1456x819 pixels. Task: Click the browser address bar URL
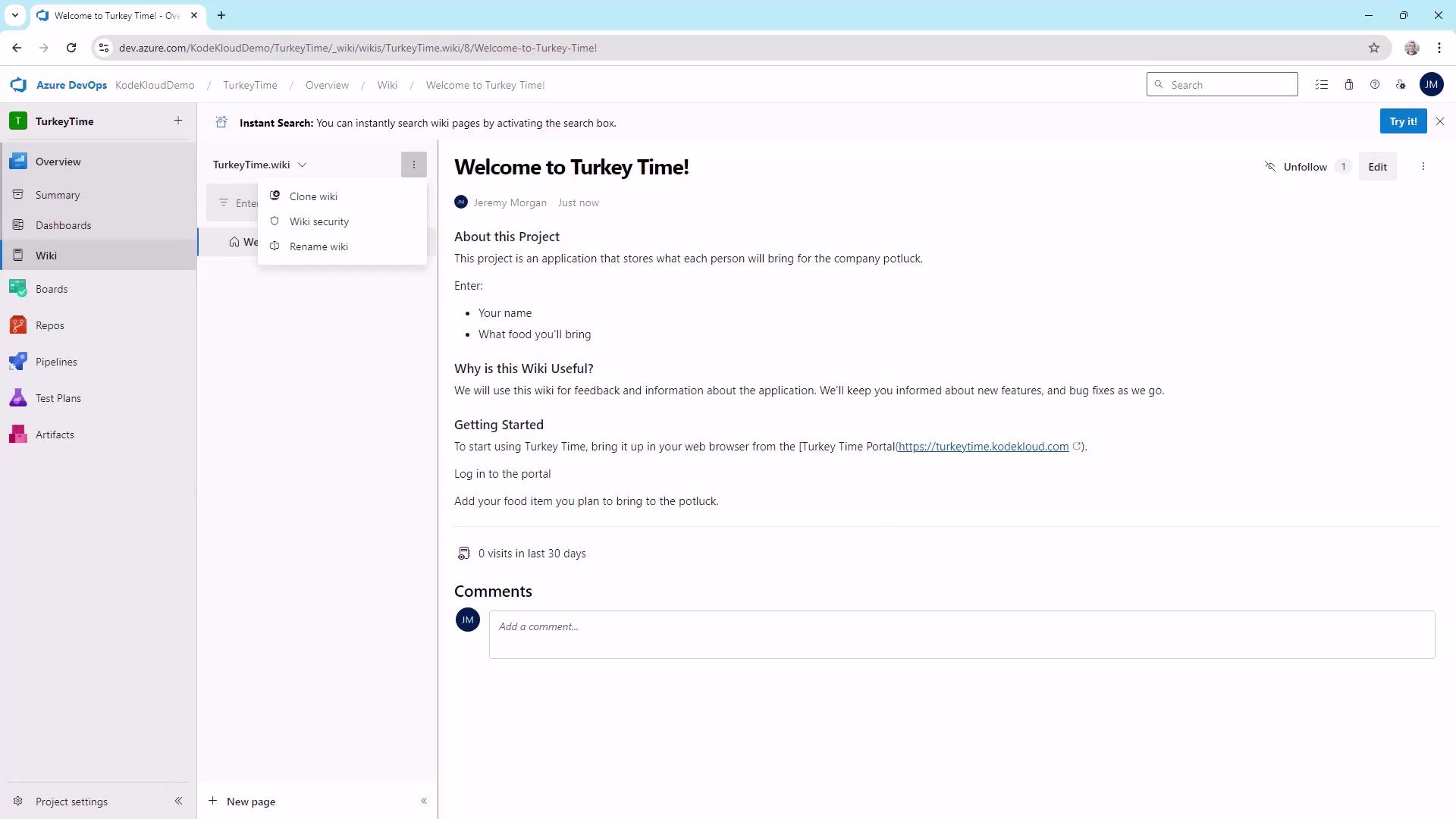(358, 48)
